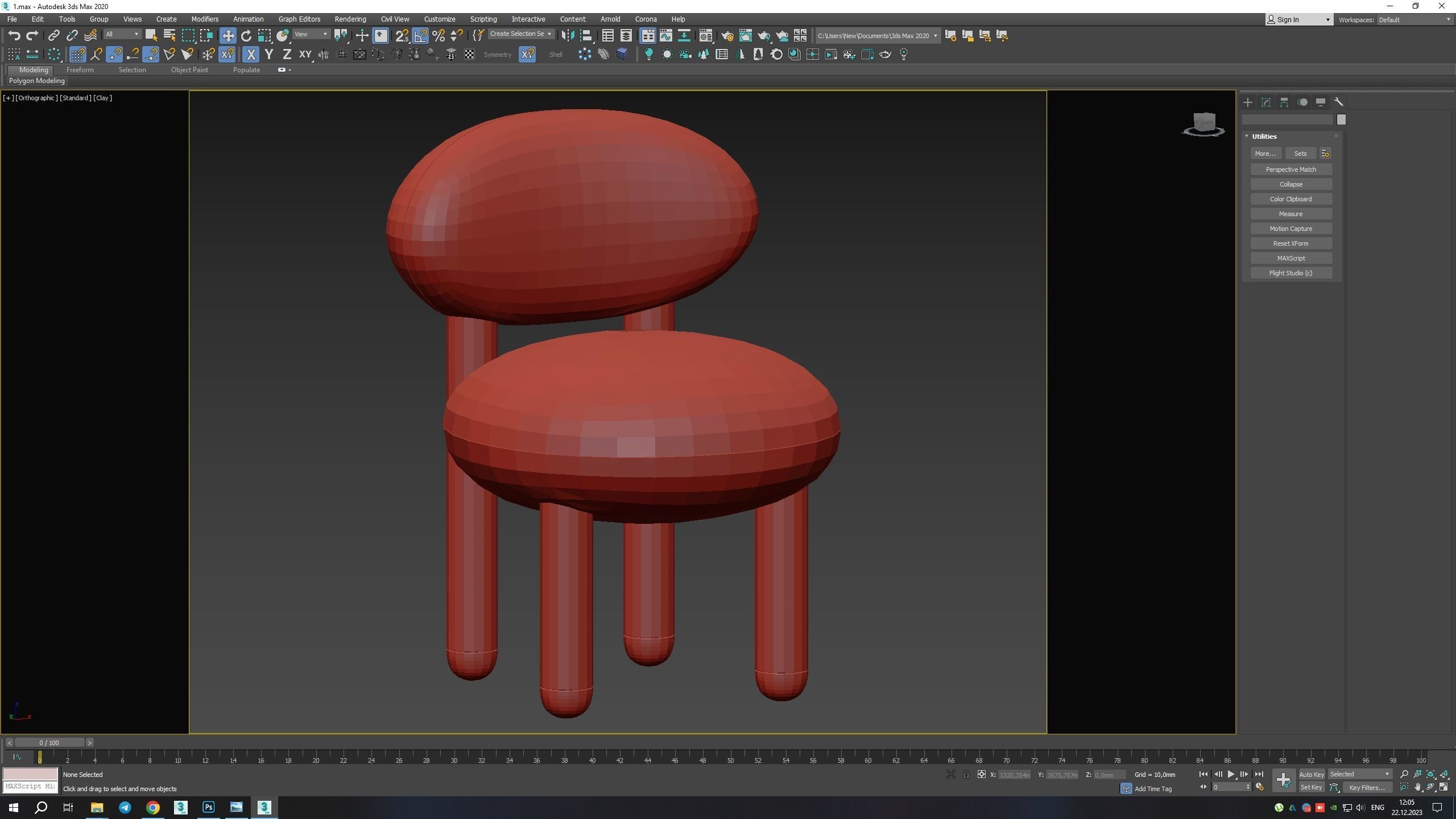Open the Scene Explorer toggle icon

click(x=608, y=35)
